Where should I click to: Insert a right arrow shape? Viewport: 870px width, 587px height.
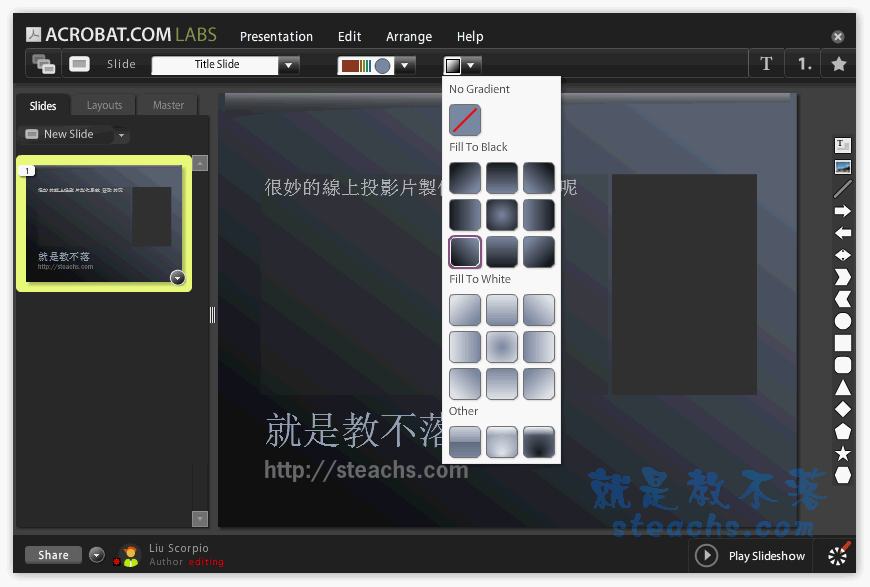[843, 211]
